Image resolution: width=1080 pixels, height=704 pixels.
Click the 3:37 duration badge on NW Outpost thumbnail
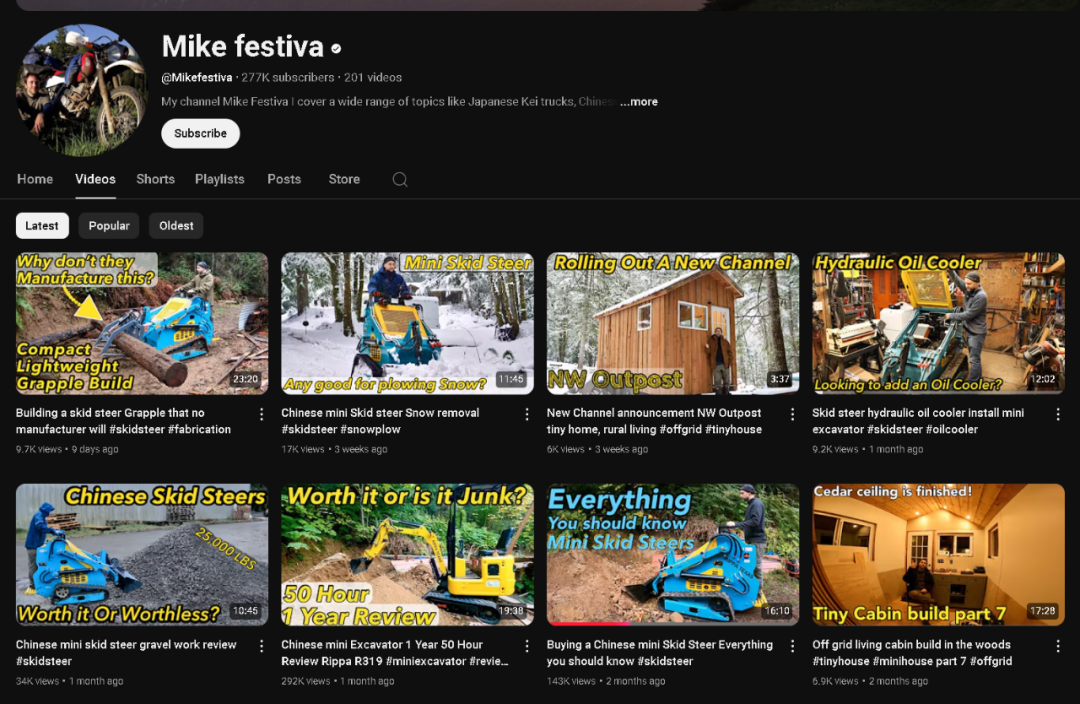pyautogui.click(x=780, y=379)
